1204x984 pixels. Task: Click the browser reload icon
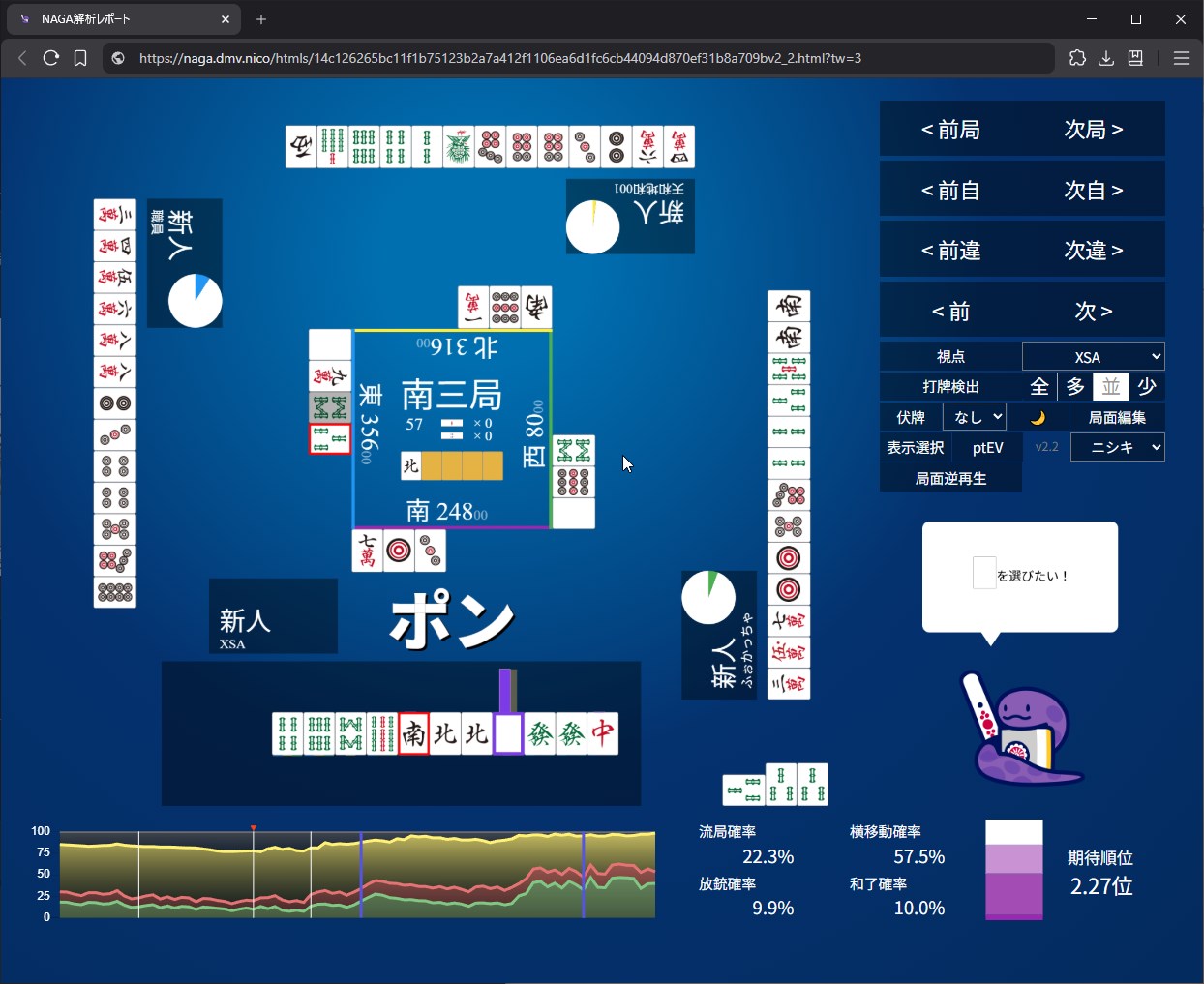click(x=51, y=58)
